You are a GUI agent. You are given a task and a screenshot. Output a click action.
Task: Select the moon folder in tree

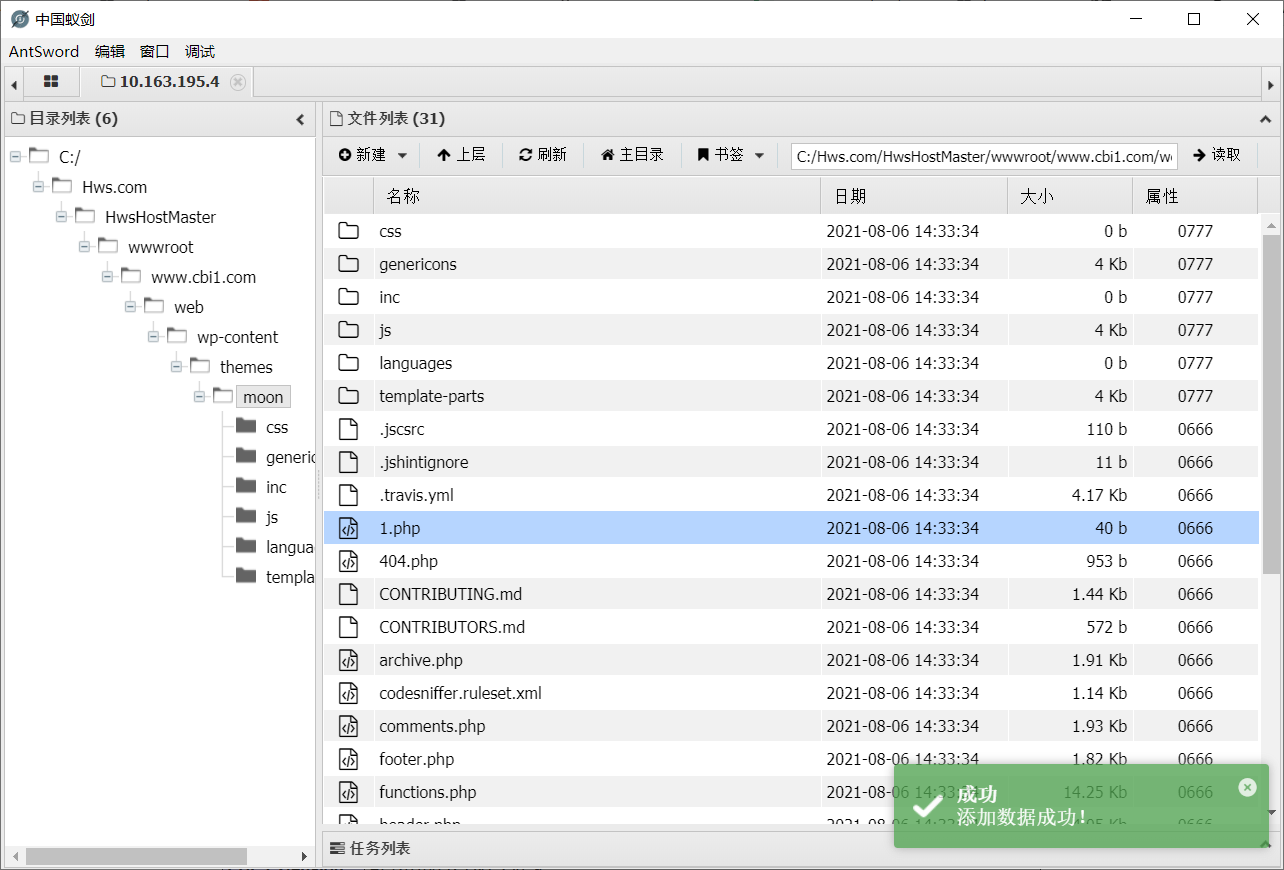pyautogui.click(x=263, y=397)
